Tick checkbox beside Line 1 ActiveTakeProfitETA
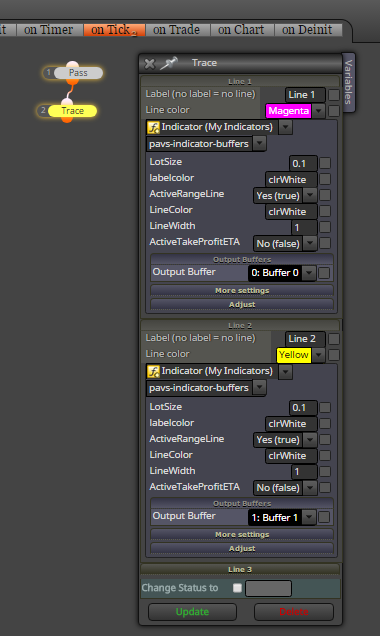Viewport: 380px width, 636px height. (x=325, y=243)
